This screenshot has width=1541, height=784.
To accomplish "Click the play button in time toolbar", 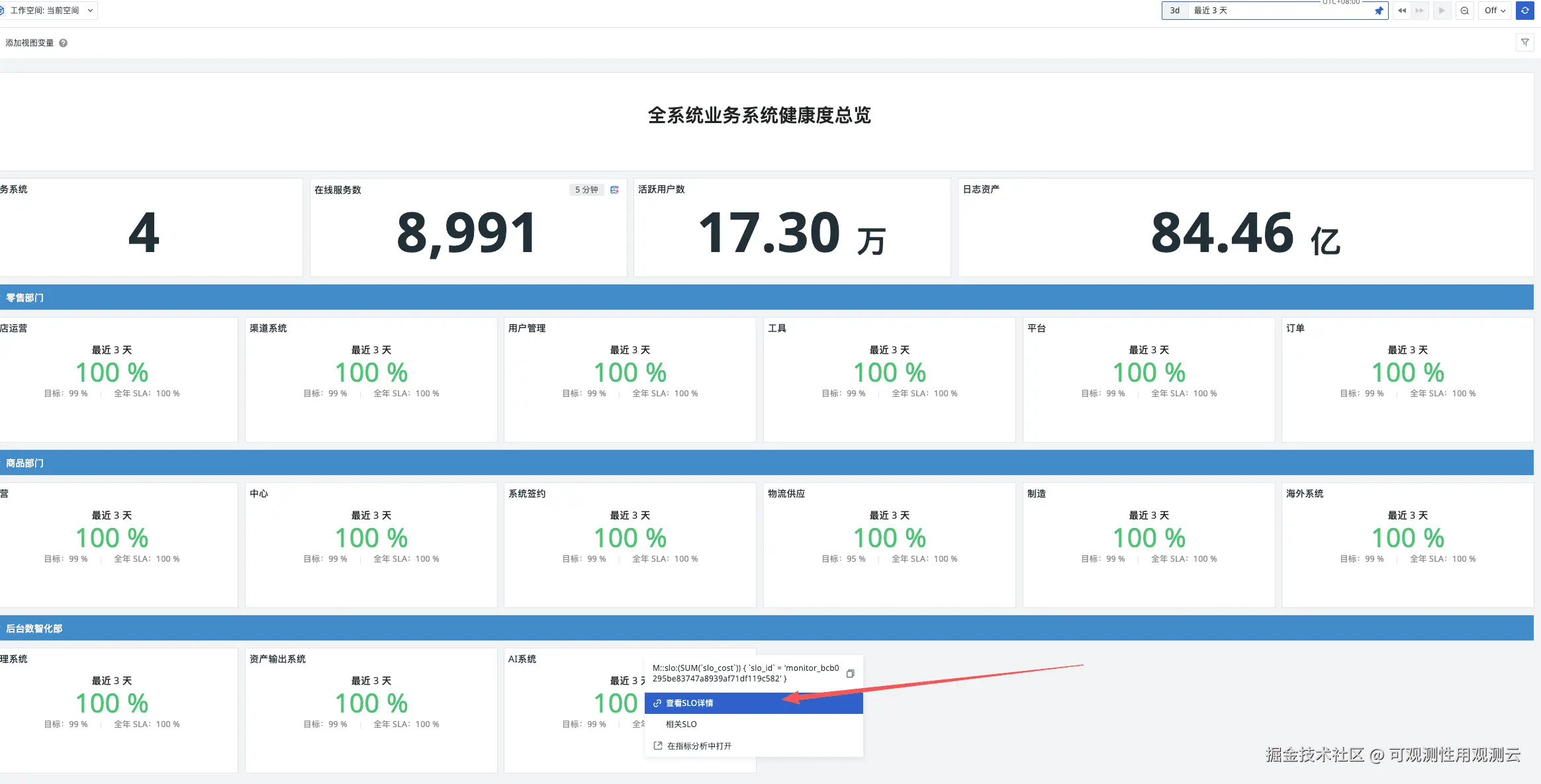I will 1442,11.
